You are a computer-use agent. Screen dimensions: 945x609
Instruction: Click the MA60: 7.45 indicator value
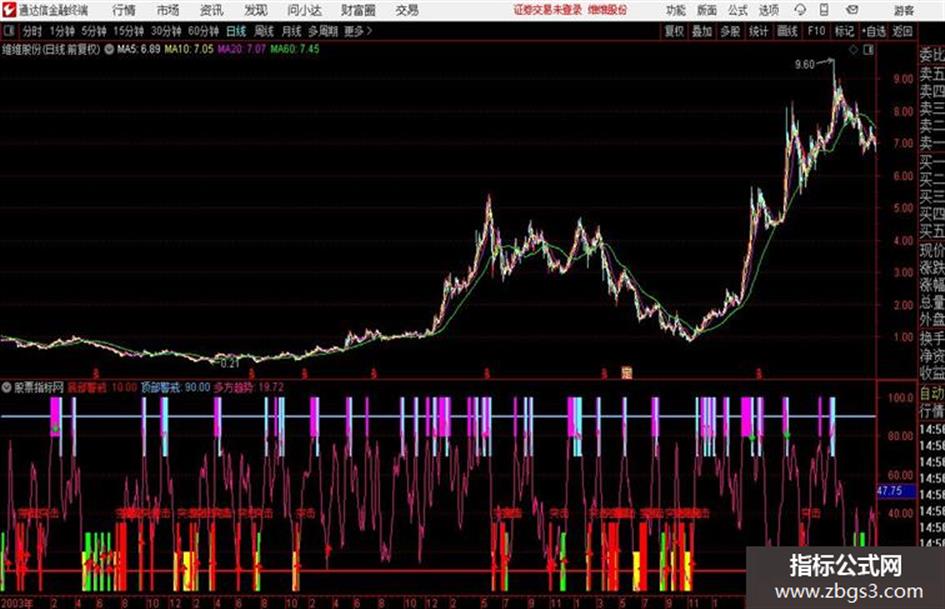coord(295,49)
